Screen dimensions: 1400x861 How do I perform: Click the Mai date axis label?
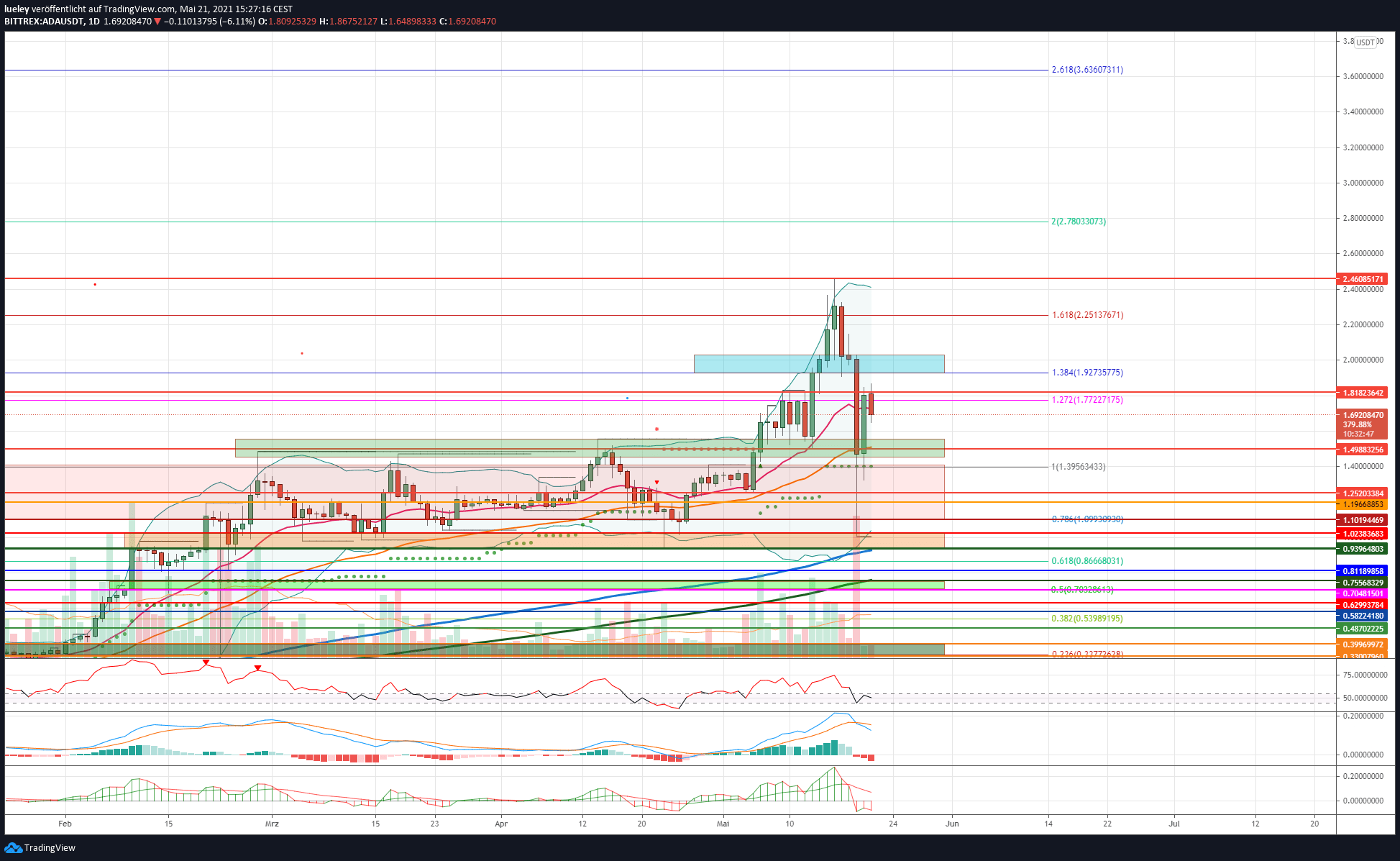(x=723, y=824)
